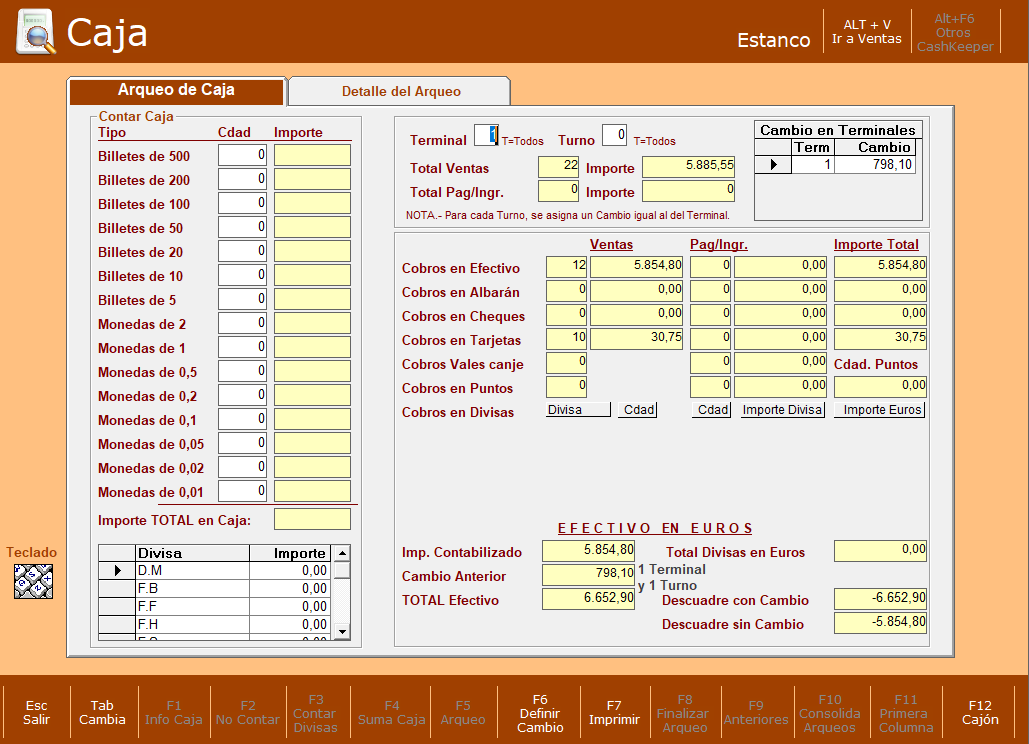
Task: Click the Importe Euros column header button
Action: coord(879,410)
